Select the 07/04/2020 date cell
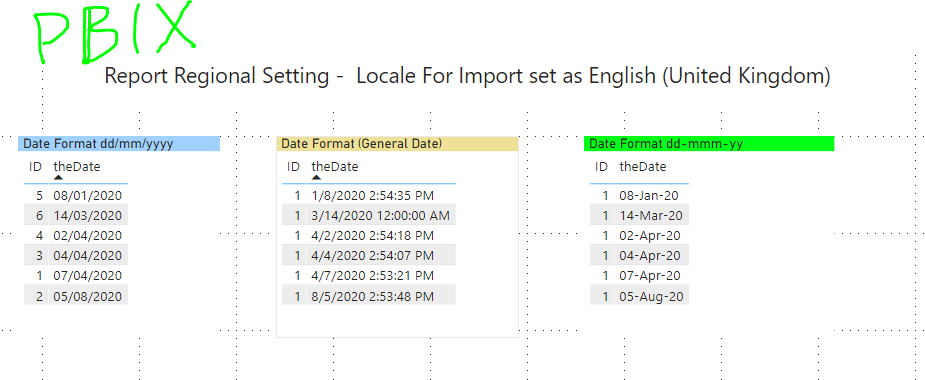Image resolution: width=925 pixels, height=380 pixels. [x=88, y=276]
